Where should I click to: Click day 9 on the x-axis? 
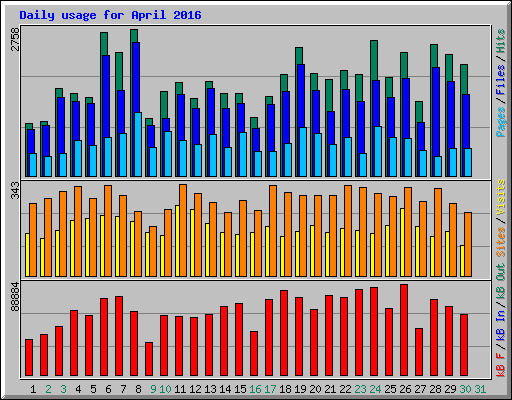[153, 389]
